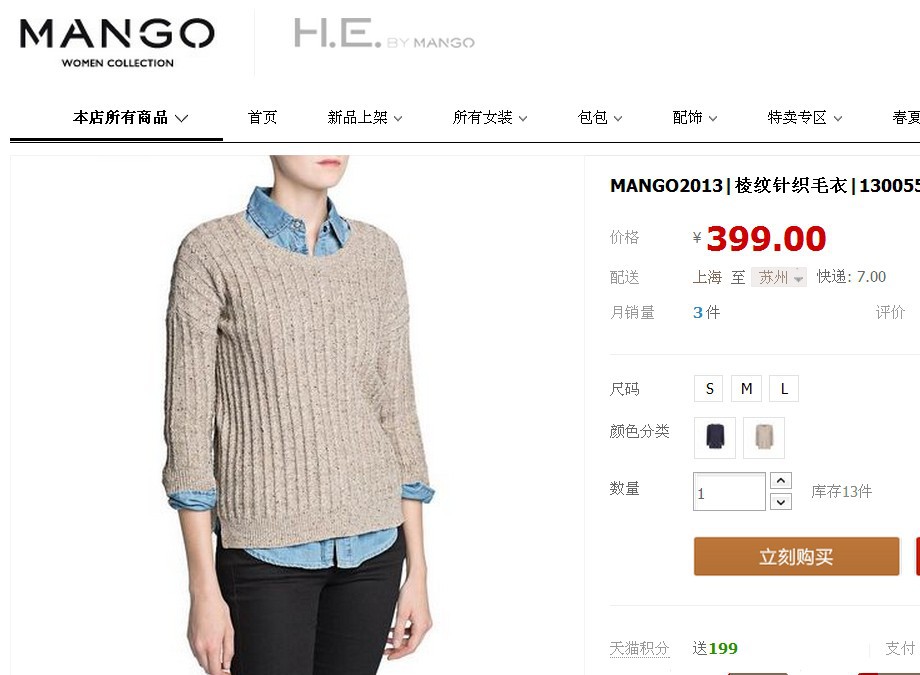
Task: Open the 包包 menu
Action: pos(600,118)
